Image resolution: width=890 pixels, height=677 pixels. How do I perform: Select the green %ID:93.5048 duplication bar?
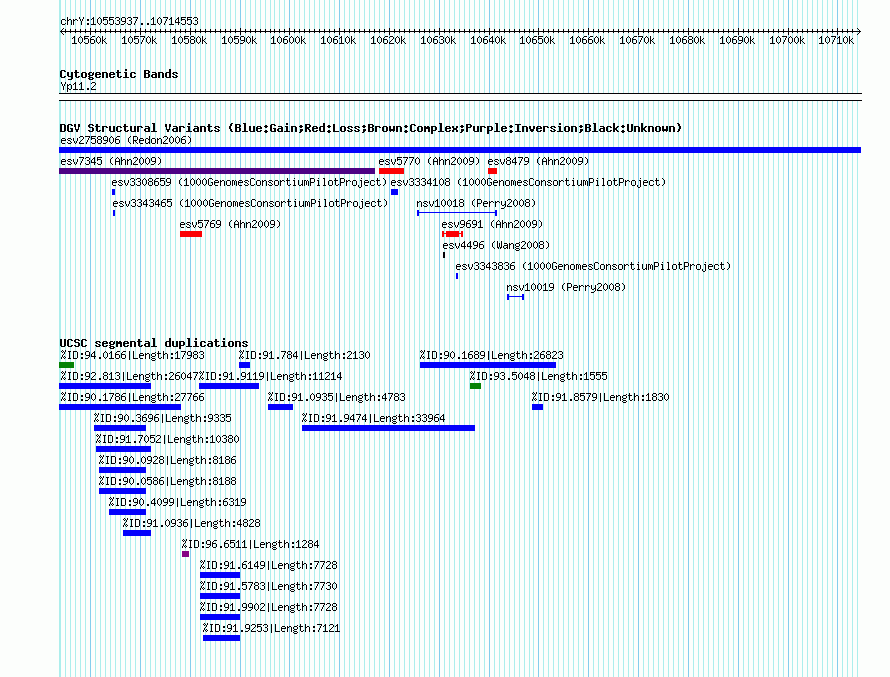pyautogui.click(x=476, y=386)
